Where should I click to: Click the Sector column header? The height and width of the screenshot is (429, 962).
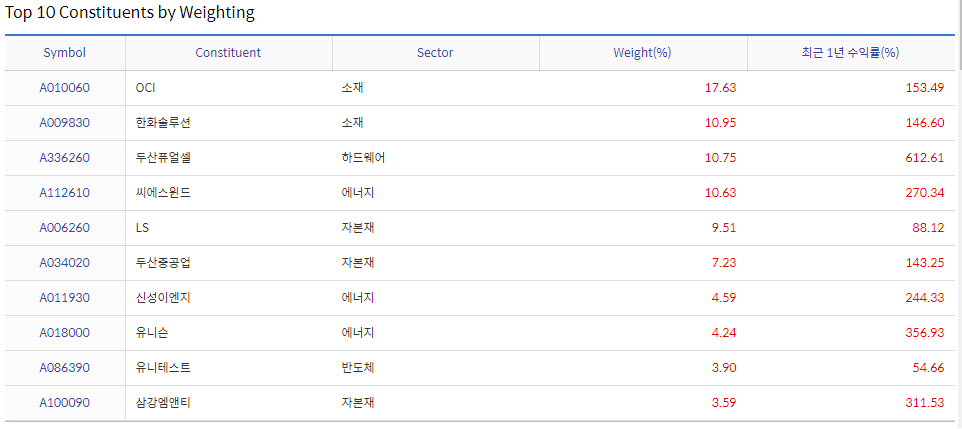pos(435,53)
